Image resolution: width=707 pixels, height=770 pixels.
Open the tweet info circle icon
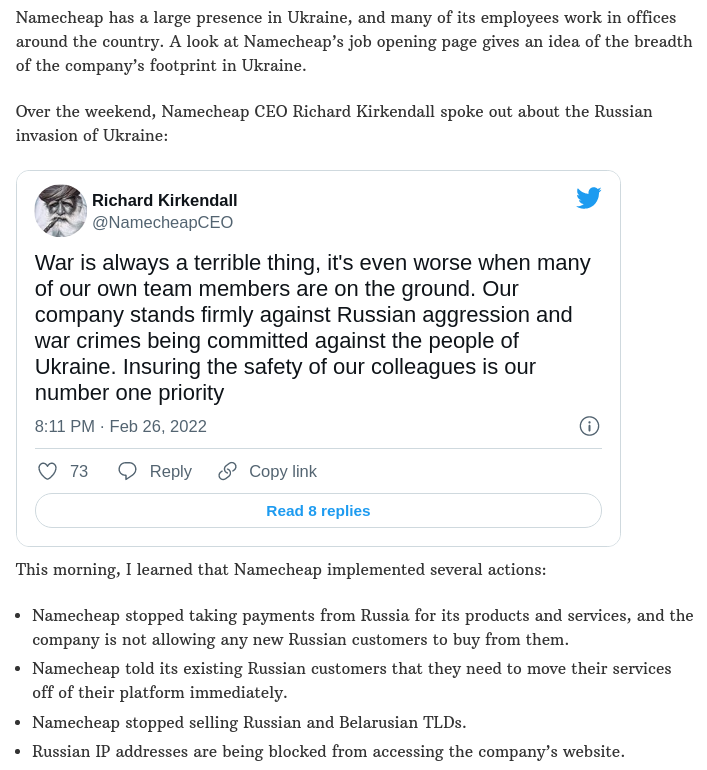click(x=589, y=426)
